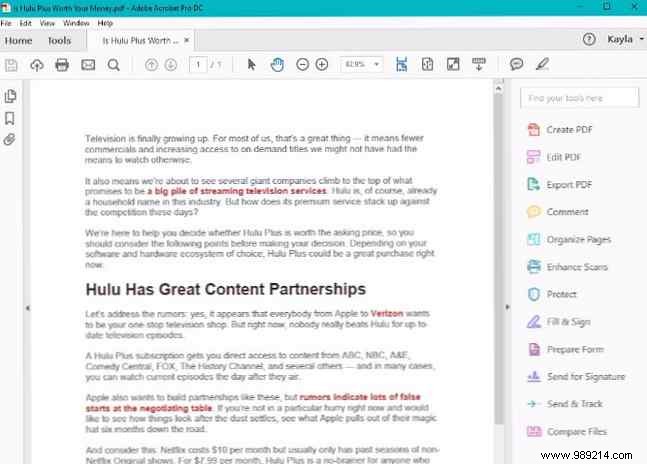The height and width of the screenshot is (464, 647).
Task: Open the Attachments paperclip panel icon
Action: tap(9, 139)
